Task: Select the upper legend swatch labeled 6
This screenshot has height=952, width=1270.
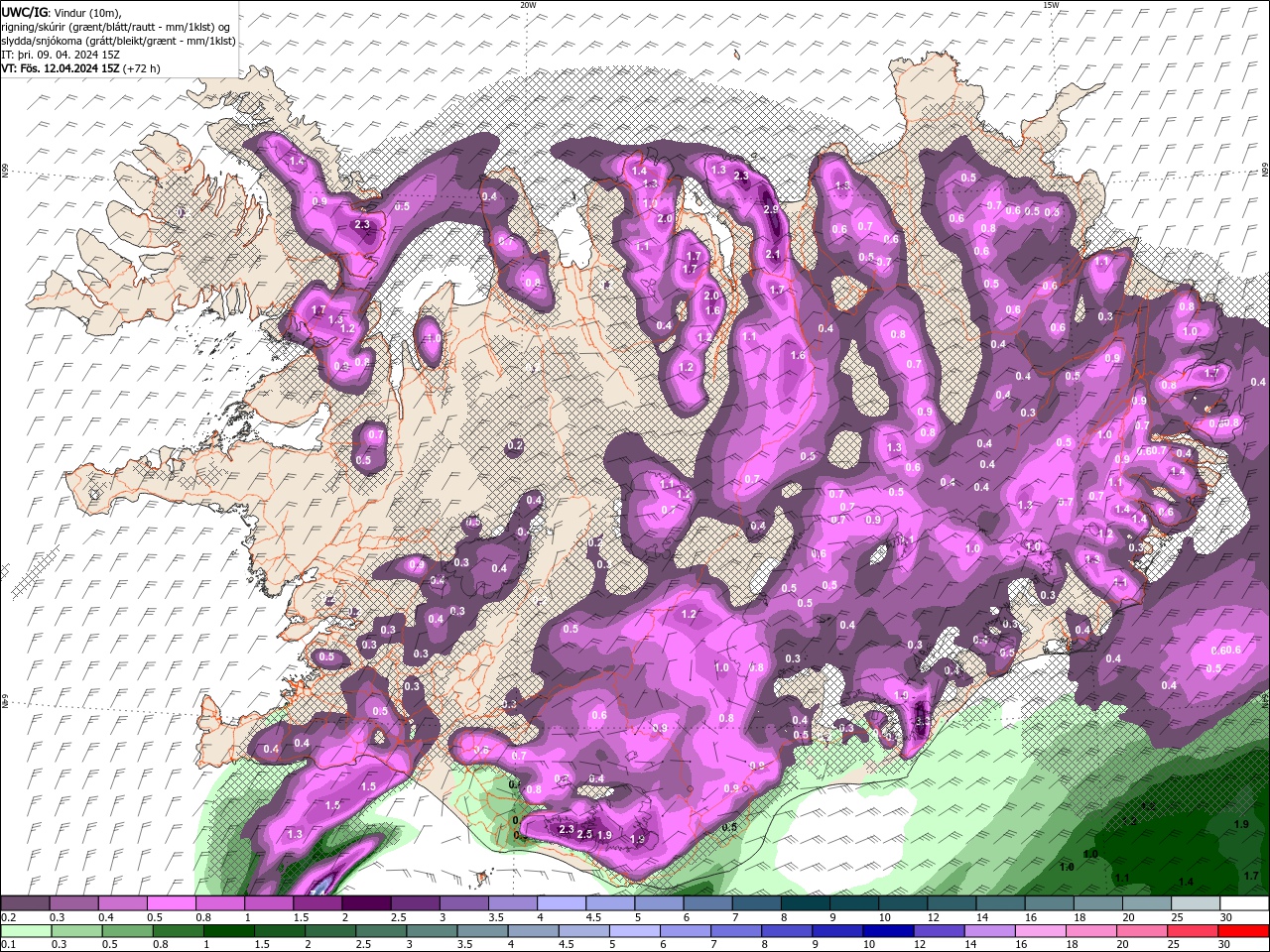Action: point(706,903)
